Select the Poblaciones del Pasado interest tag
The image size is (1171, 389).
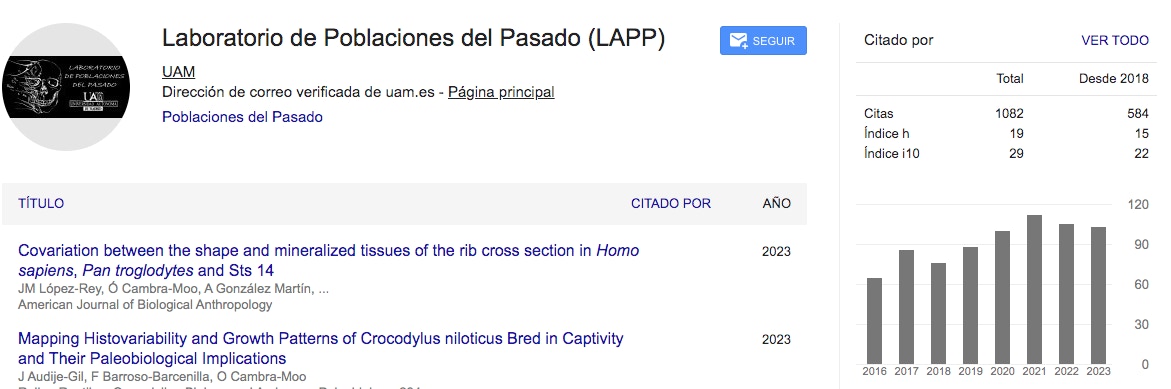click(x=242, y=117)
